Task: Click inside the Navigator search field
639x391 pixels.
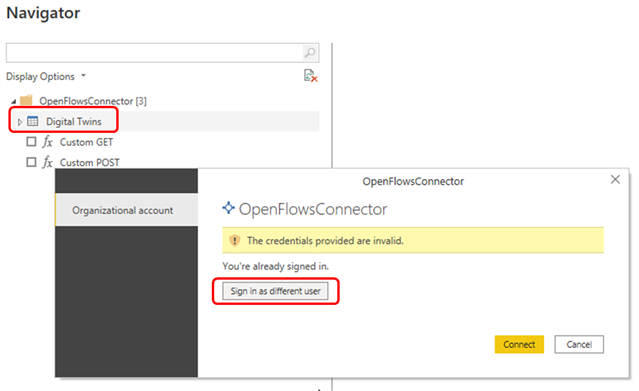Action: click(x=155, y=53)
